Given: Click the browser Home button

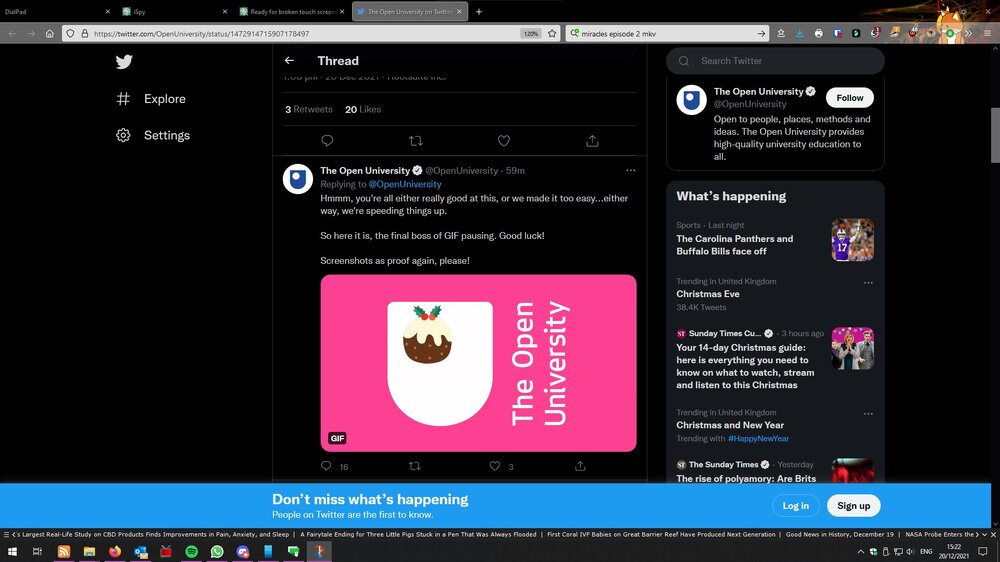Looking at the screenshot, I should pyautogui.click(x=49, y=33).
